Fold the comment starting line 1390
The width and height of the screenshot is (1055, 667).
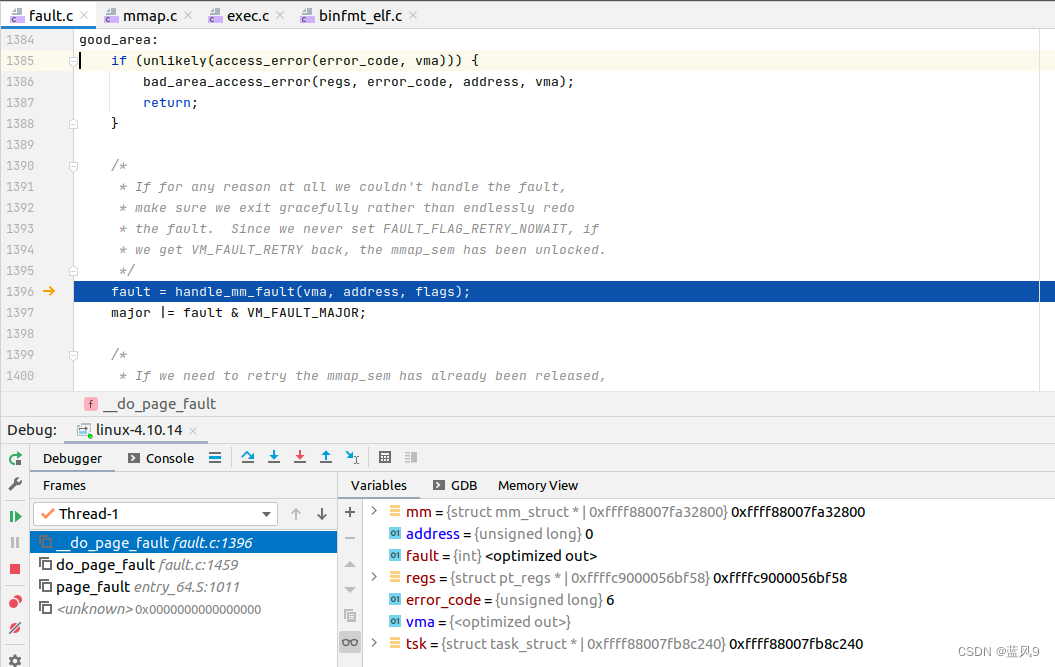coord(73,166)
